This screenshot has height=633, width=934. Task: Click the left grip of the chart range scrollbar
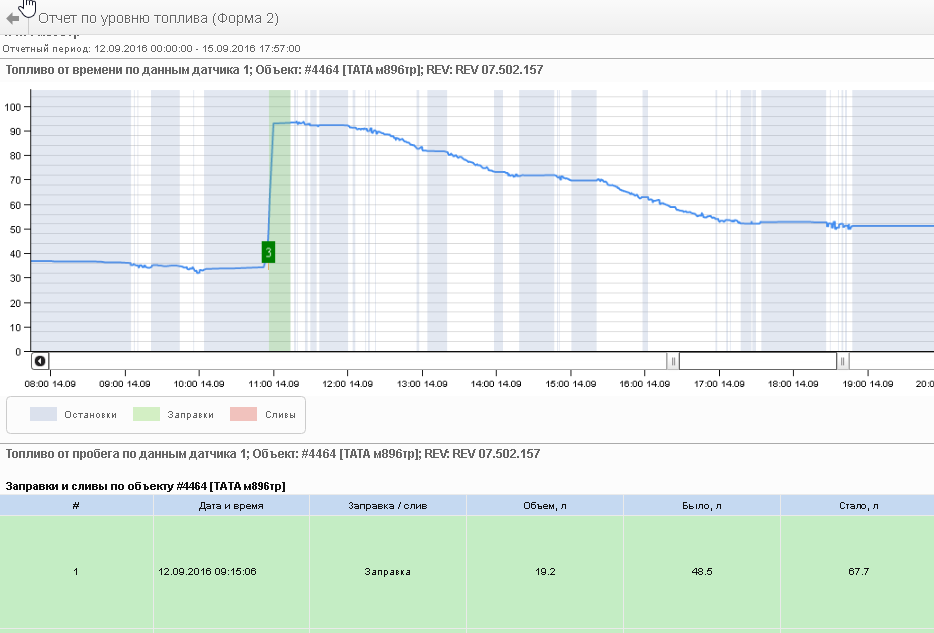coord(673,361)
